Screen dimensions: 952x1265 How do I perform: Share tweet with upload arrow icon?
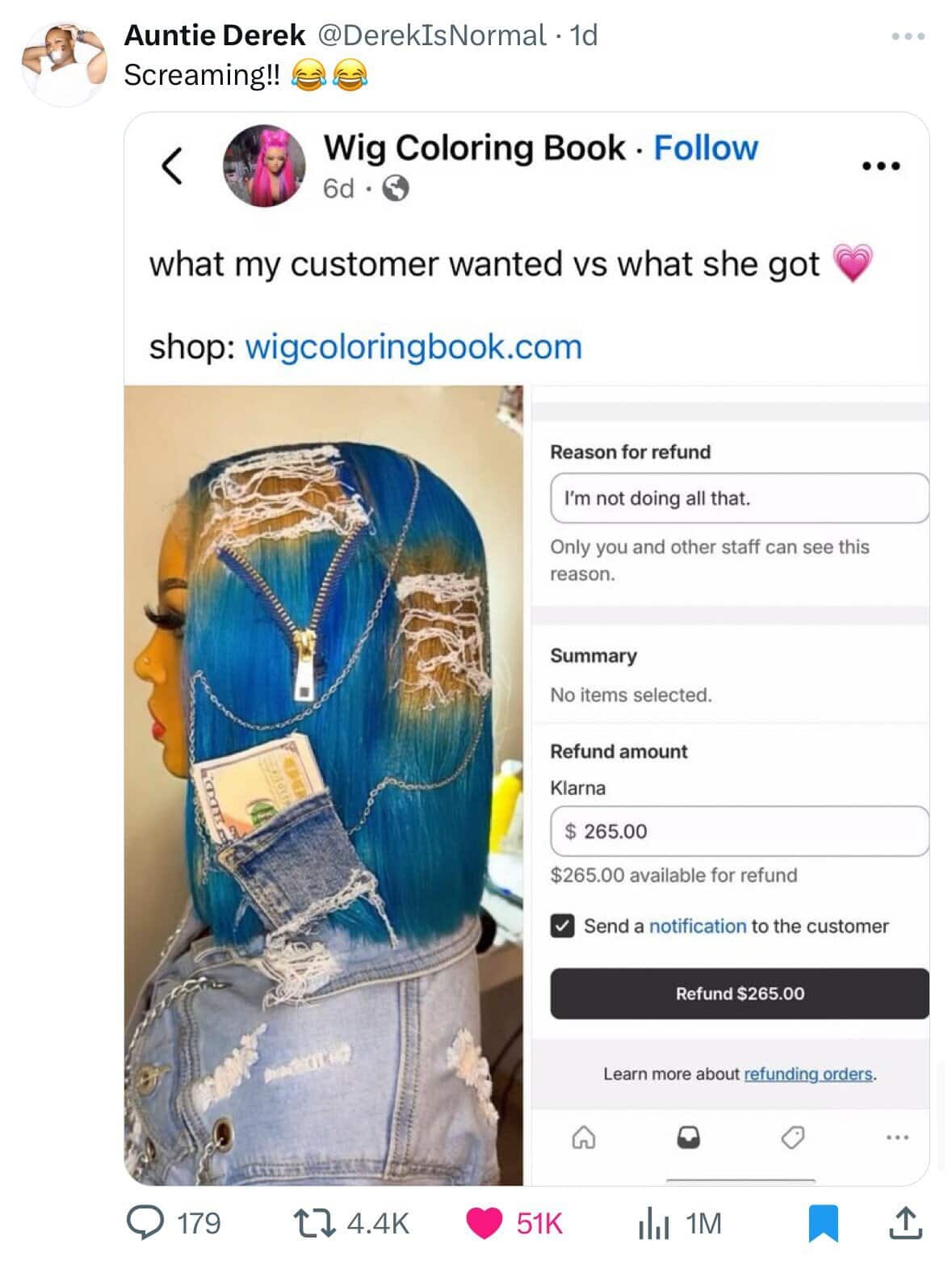(x=906, y=1223)
